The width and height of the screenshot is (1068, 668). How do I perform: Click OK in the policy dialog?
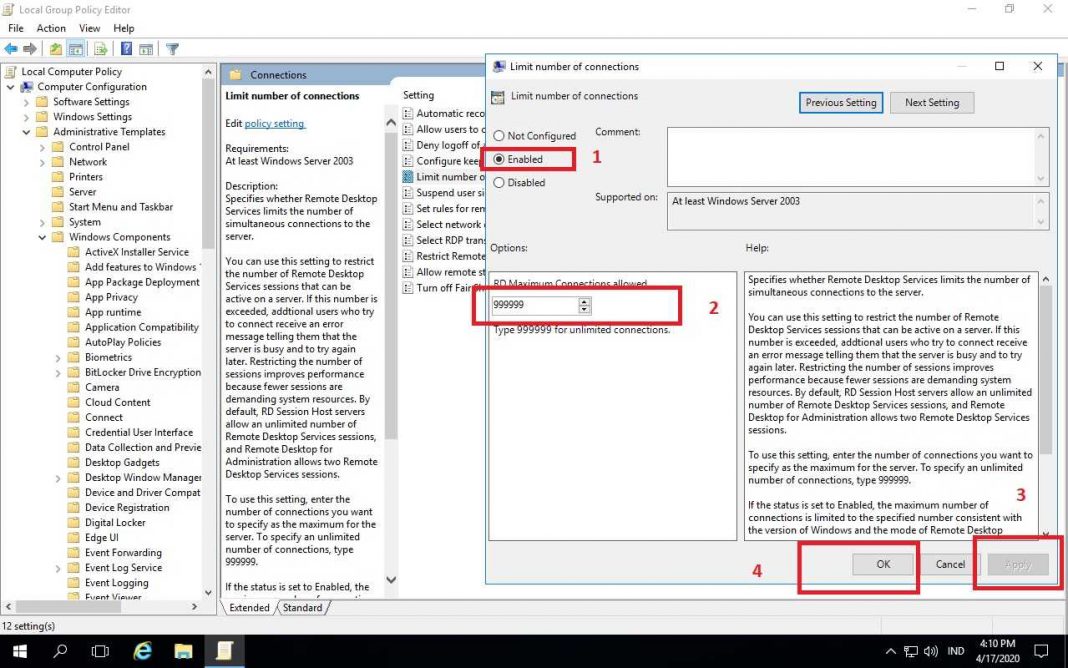pos(883,564)
